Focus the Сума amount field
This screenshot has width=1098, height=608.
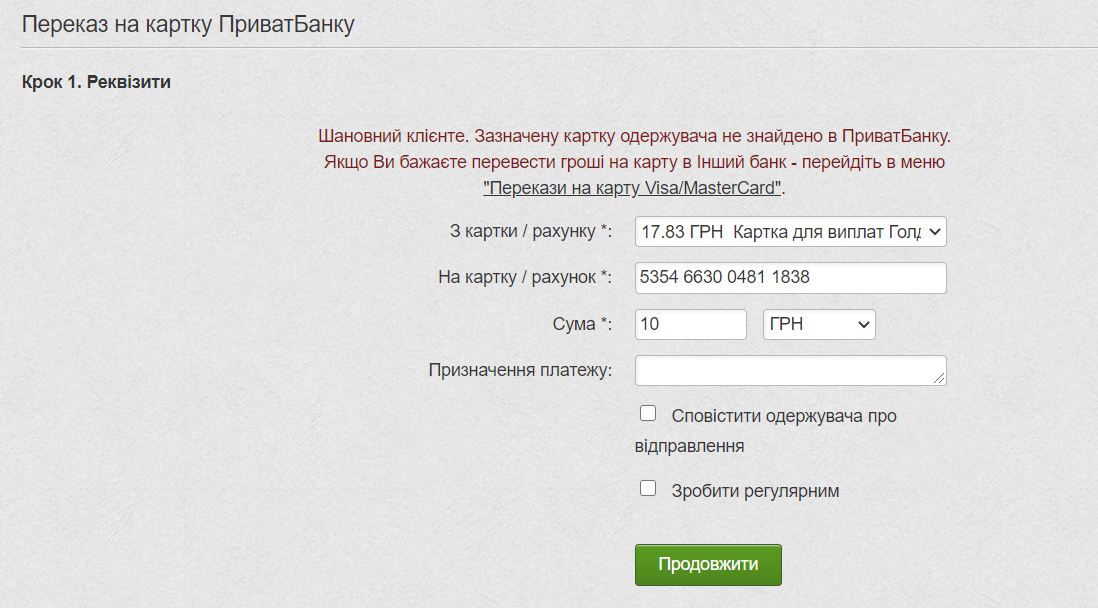click(x=690, y=324)
